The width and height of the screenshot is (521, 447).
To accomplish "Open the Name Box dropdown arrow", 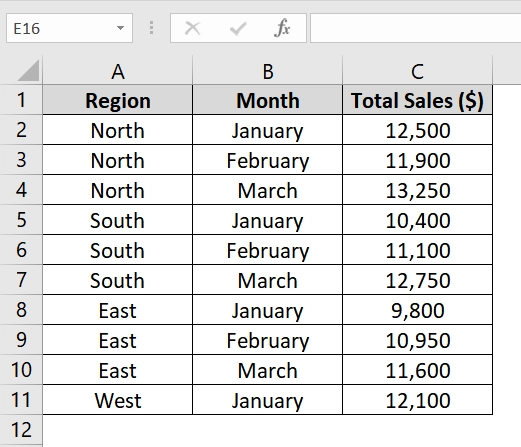I will pyautogui.click(x=120, y=28).
